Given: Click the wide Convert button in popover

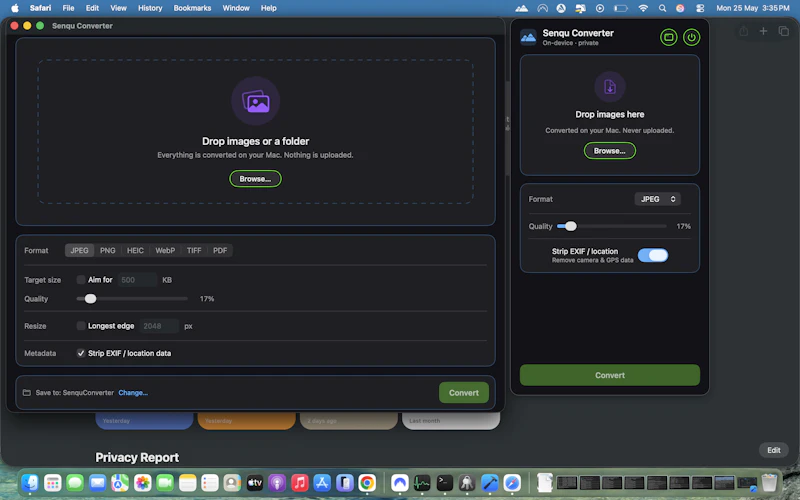Looking at the screenshot, I should (x=610, y=375).
